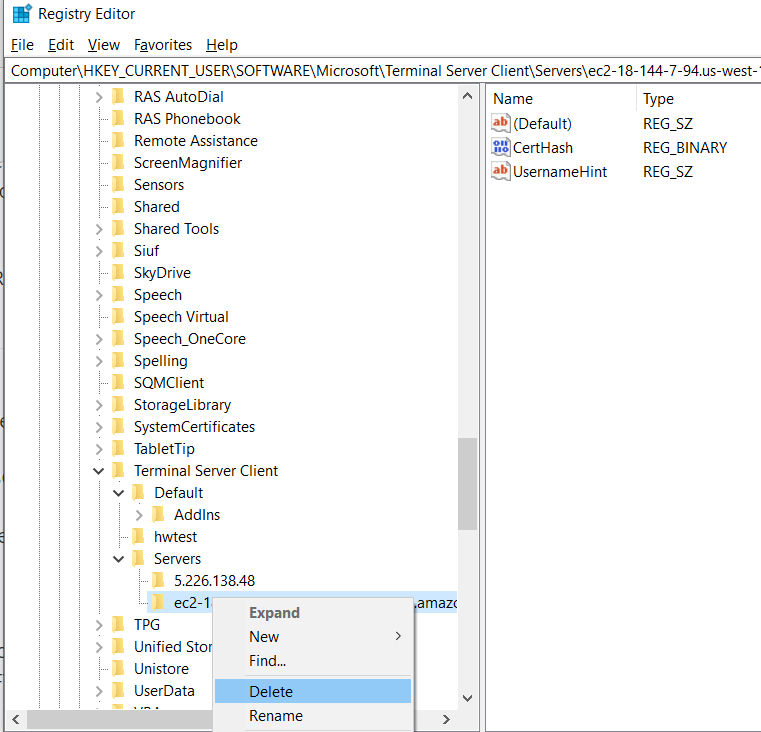
Task: Expand the AddIns key
Action: coord(139,515)
